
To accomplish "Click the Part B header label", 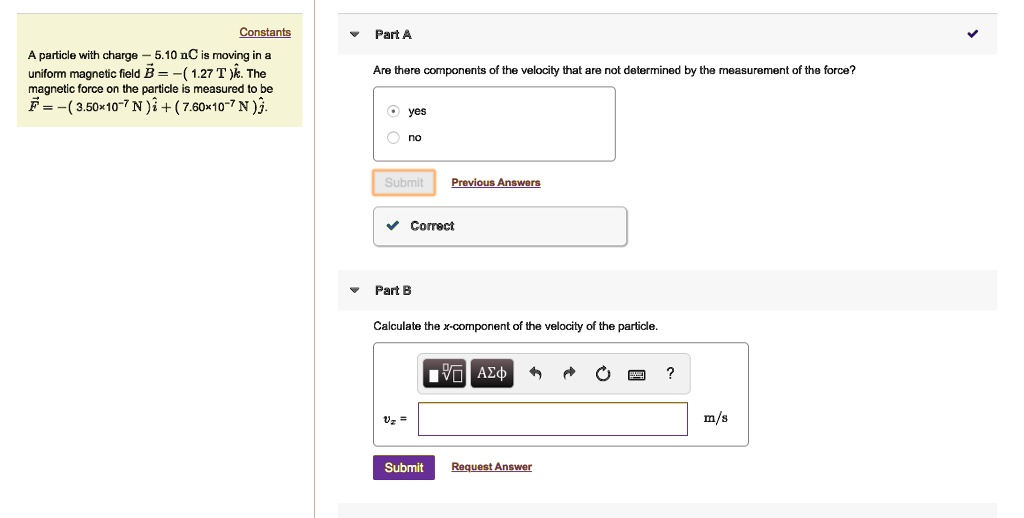I will 393,291.
